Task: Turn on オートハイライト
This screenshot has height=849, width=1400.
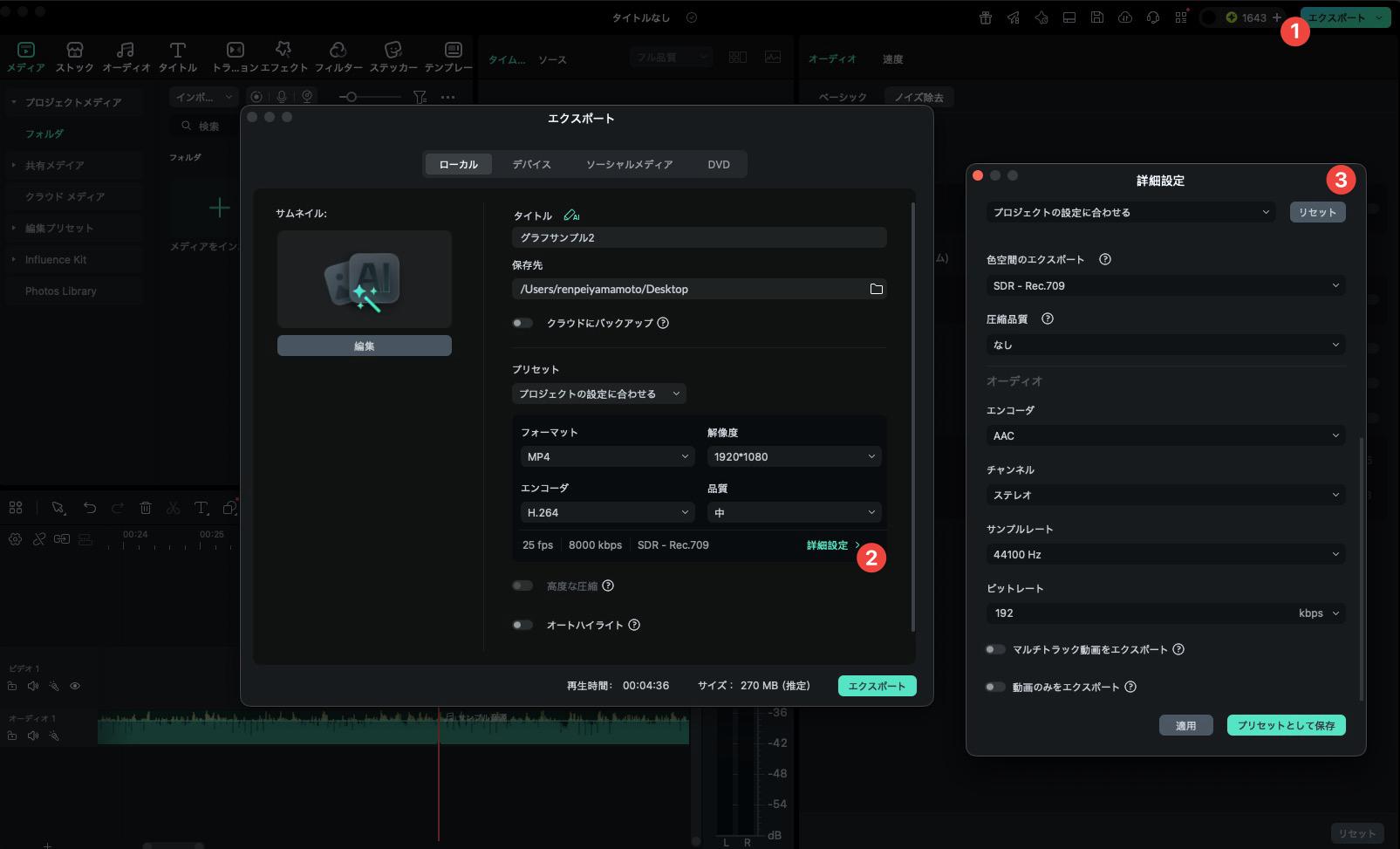Action: 522,625
